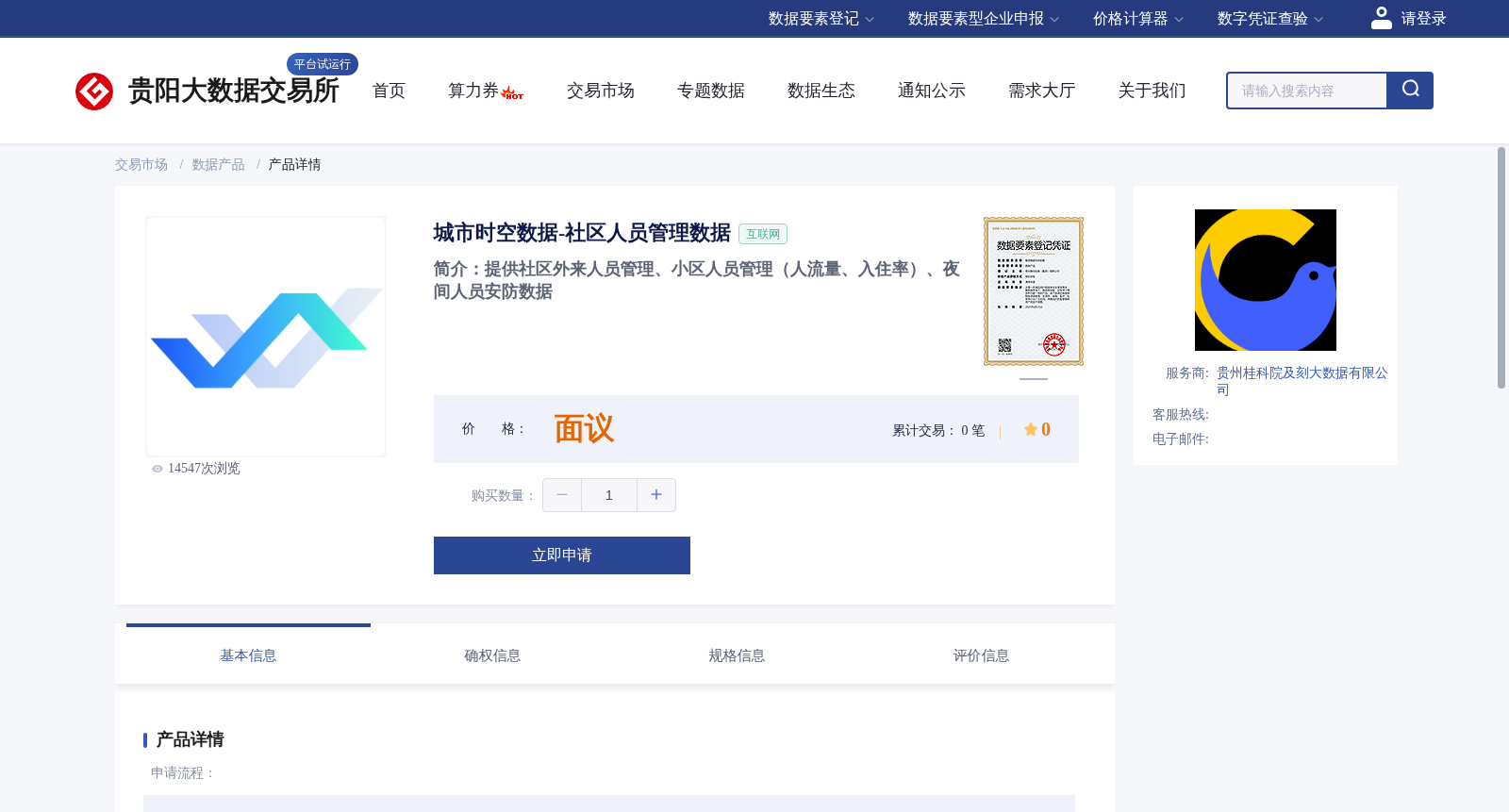Click the Guiyang exchange red logo
1509x812 pixels.
(94, 91)
